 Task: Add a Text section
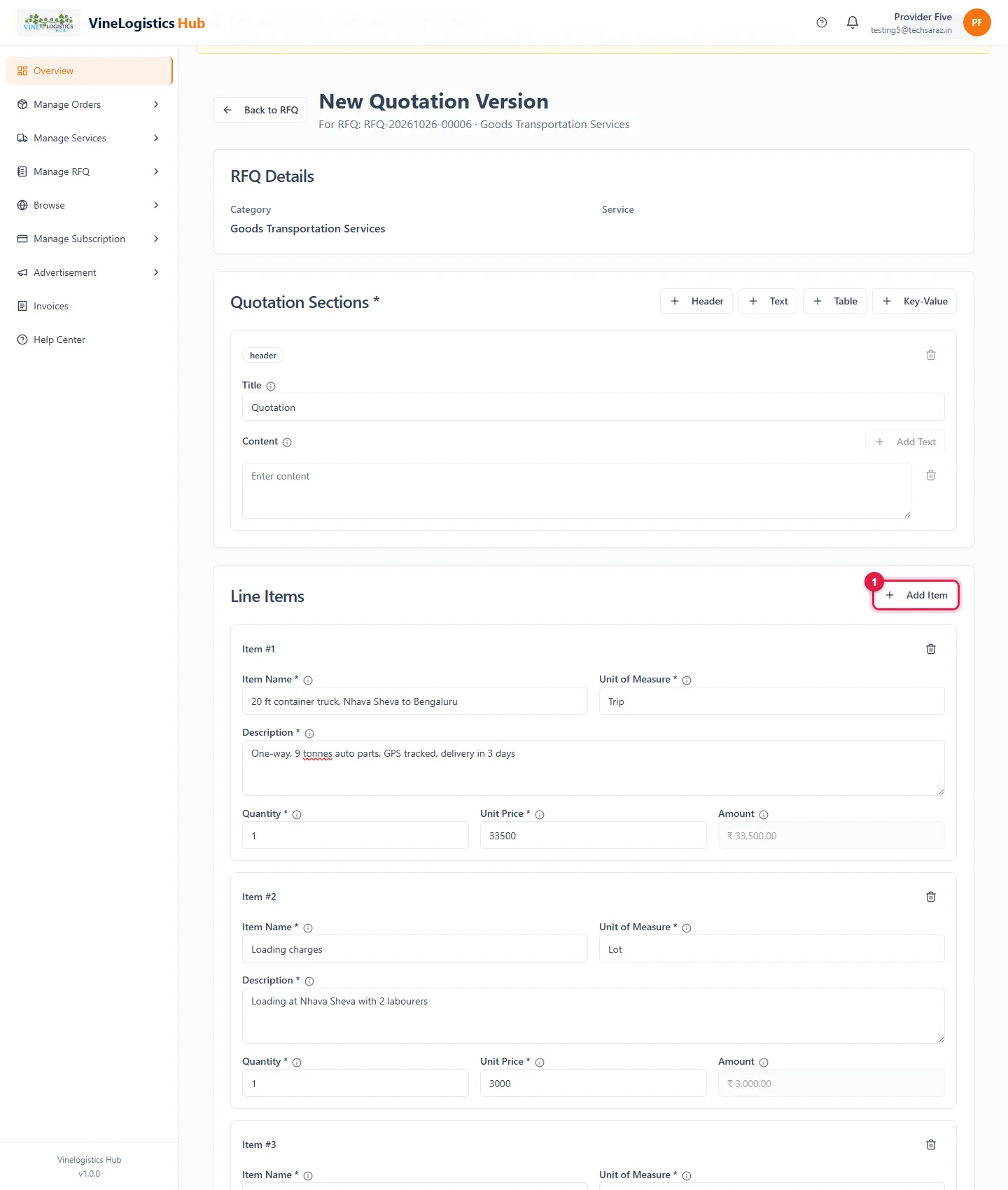(768, 301)
